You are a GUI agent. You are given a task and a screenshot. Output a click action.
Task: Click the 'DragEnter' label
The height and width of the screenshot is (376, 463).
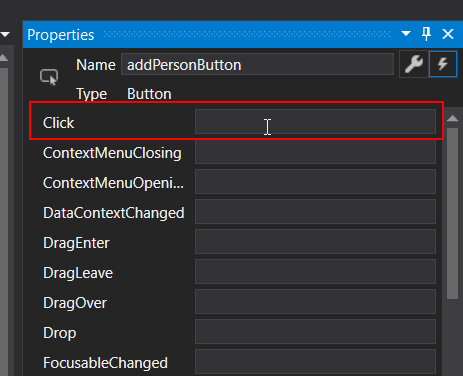point(76,243)
